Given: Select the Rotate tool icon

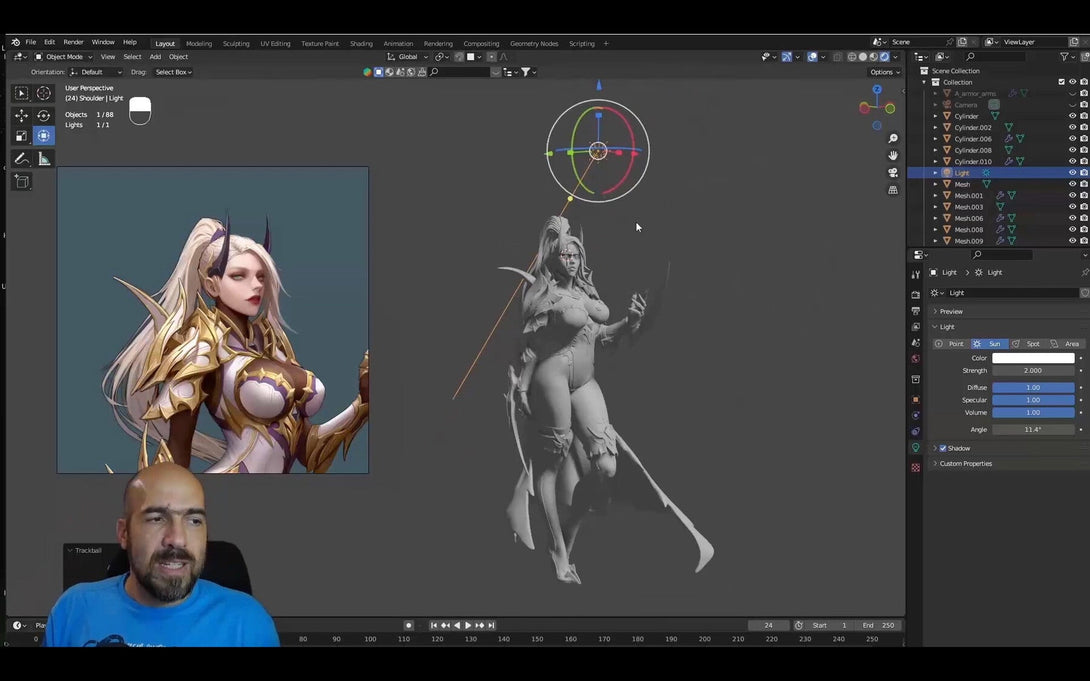Looking at the screenshot, I should click(x=44, y=115).
